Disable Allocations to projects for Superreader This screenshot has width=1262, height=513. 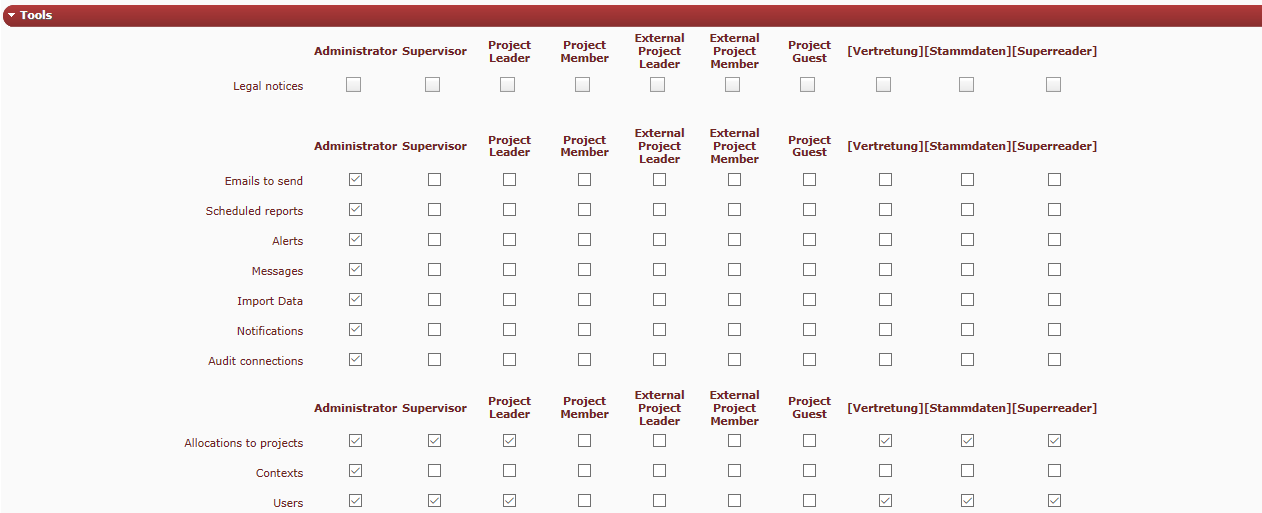click(1054, 441)
